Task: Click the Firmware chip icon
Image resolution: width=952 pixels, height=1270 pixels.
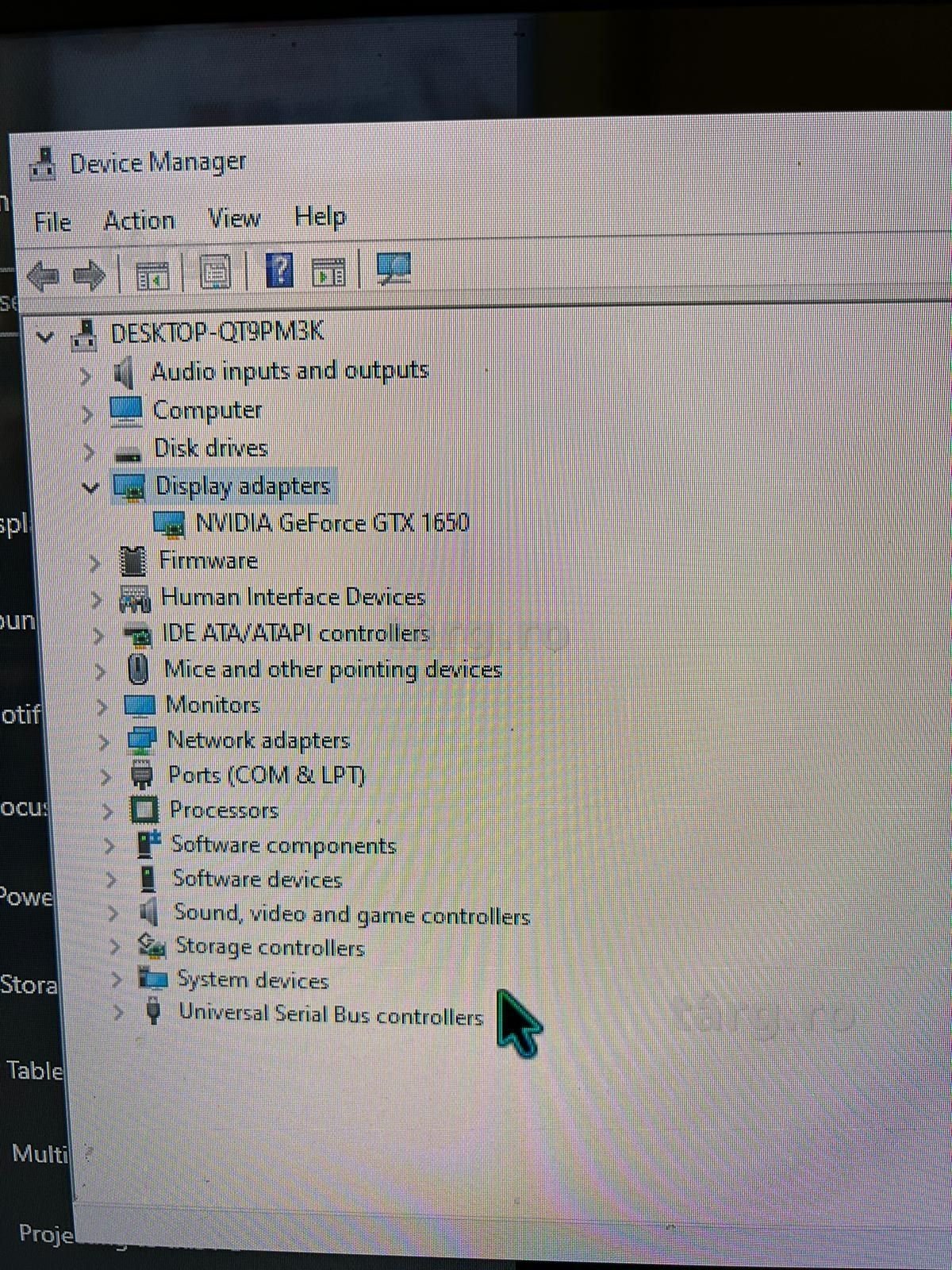Action: tap(133, 561)
